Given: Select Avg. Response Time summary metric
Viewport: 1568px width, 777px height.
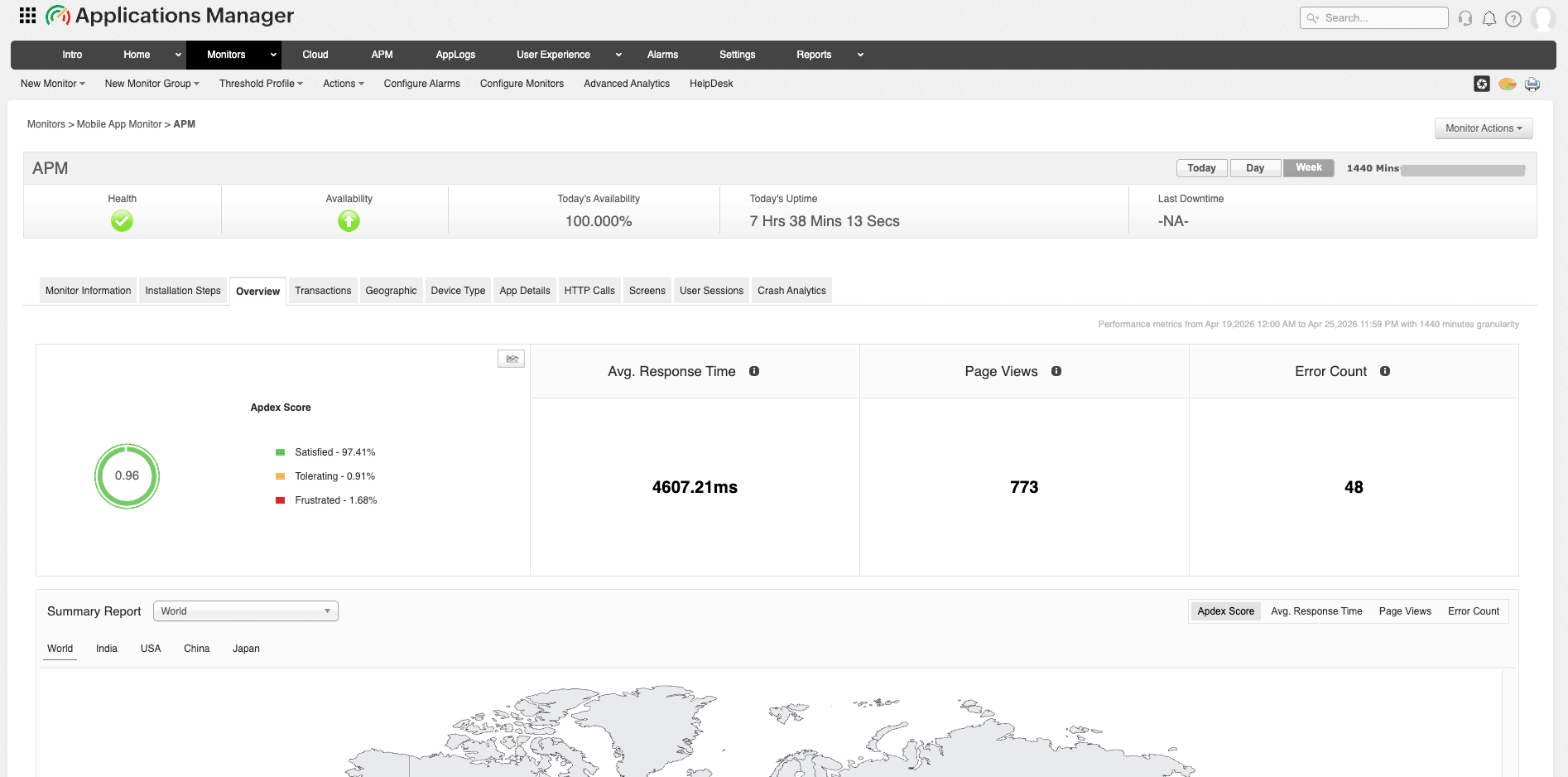Looking at the screenshot, I should [x=1316, y=611].
